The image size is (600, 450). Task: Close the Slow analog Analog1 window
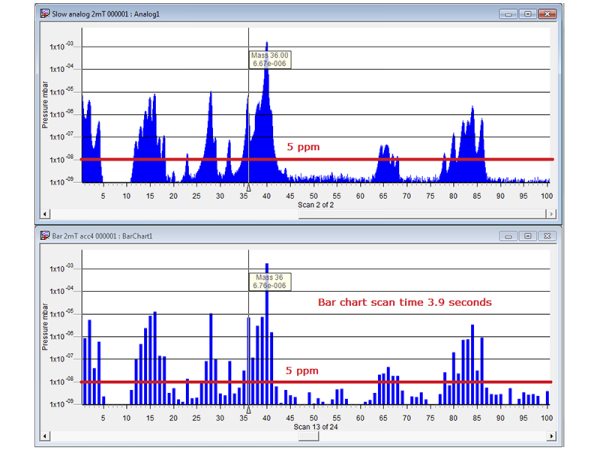pyautogui.click(x=547, y=14)
